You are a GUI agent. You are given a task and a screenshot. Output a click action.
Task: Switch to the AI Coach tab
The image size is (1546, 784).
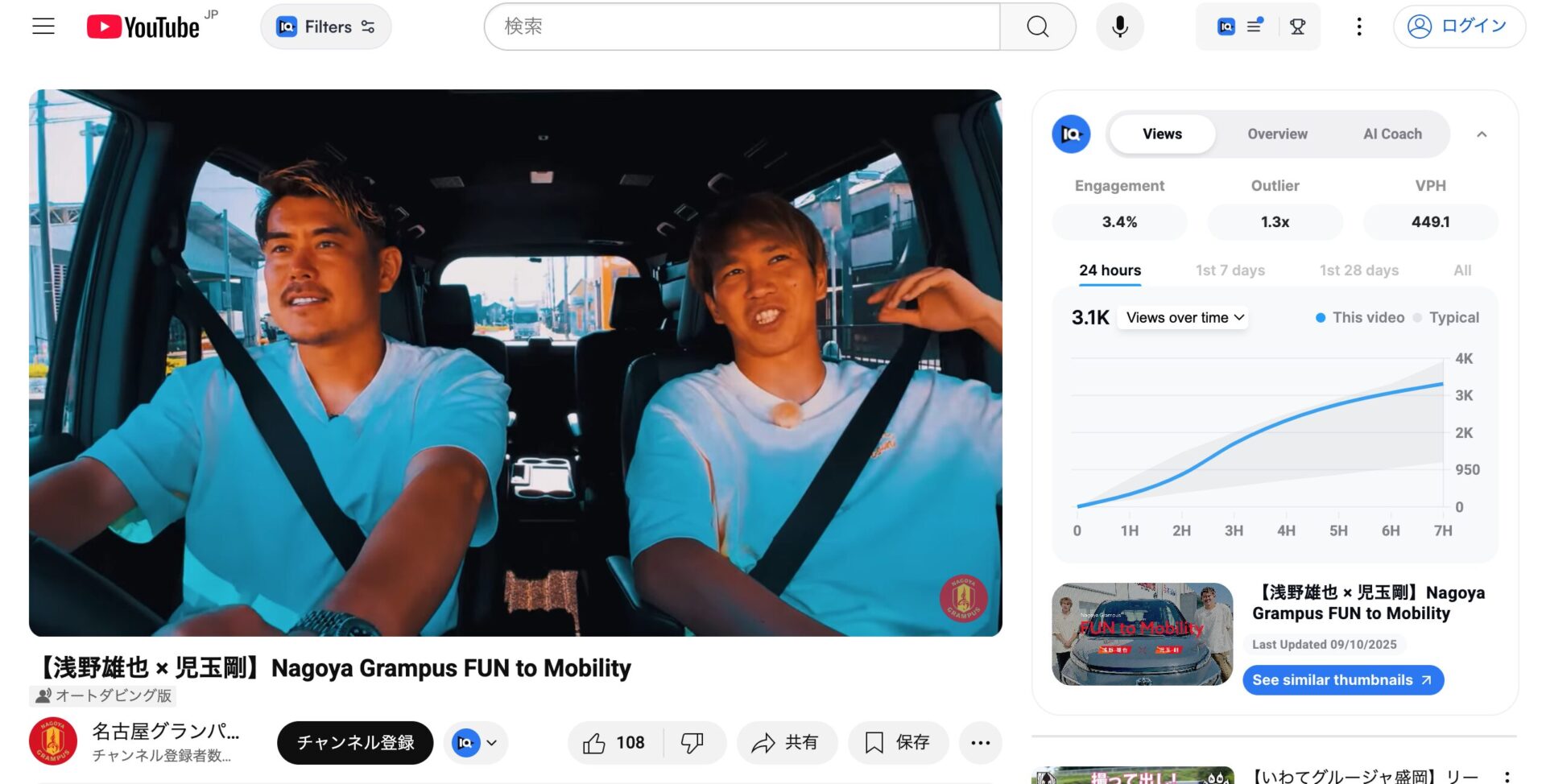click(1392, 134)
